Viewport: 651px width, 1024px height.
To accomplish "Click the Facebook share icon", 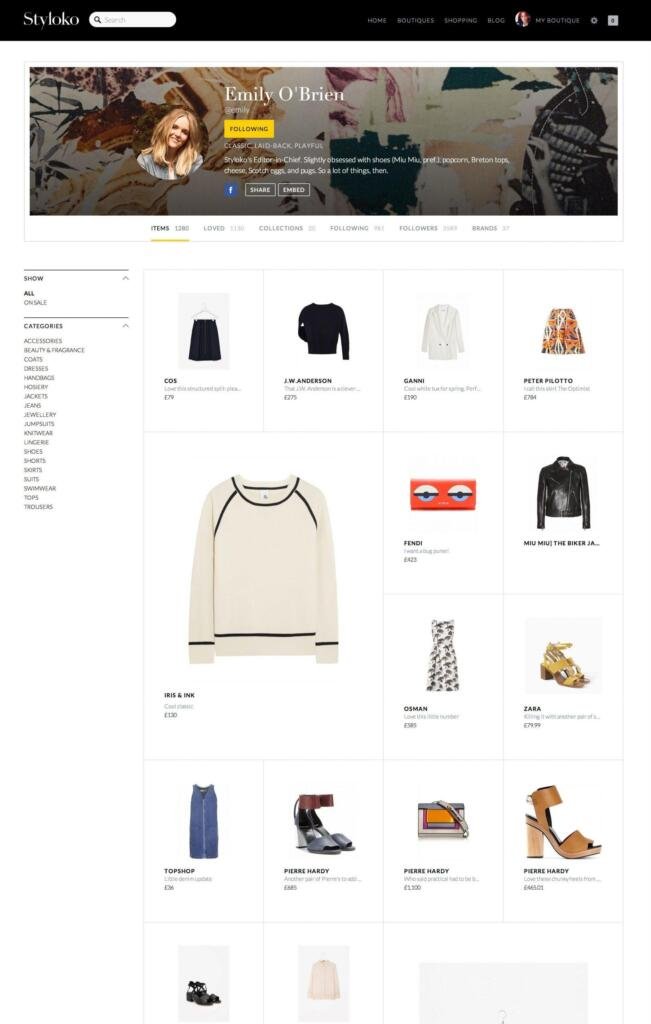I will click(x=230, y=190).
